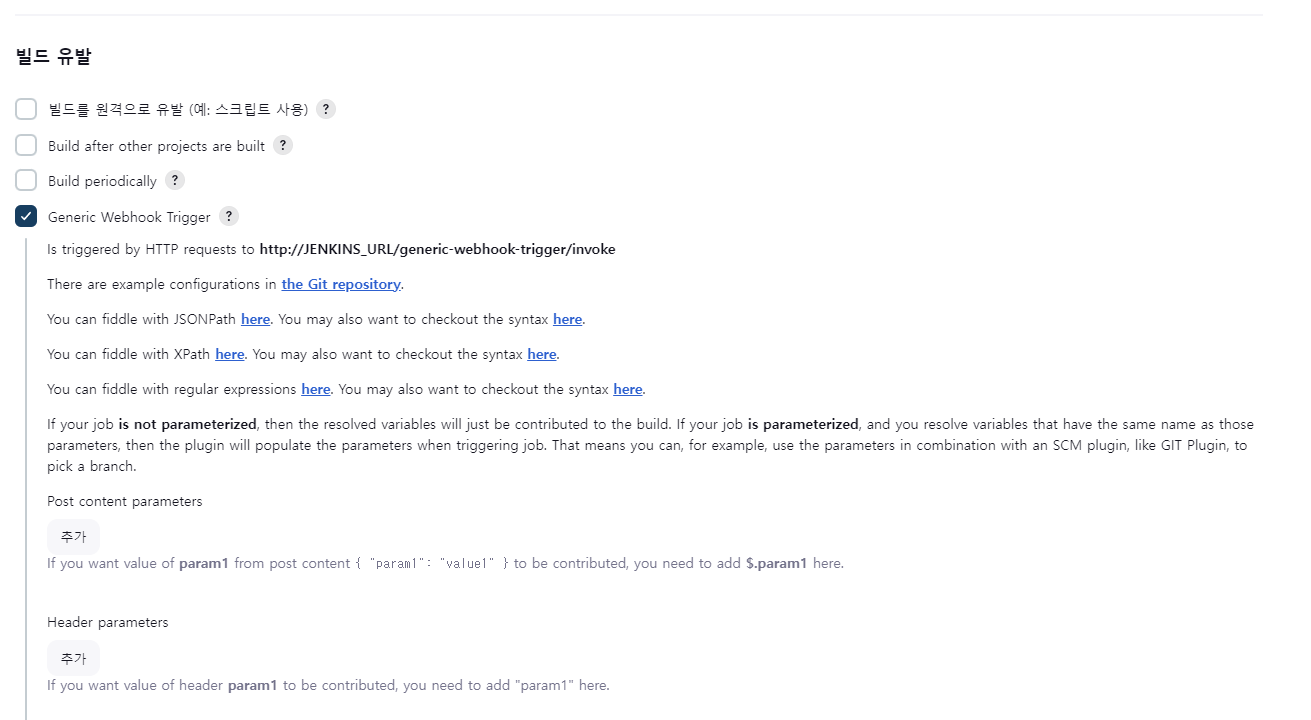Expand the Generic Webhook Trigger help text
Screen dimensions: 1311x720
228,216
